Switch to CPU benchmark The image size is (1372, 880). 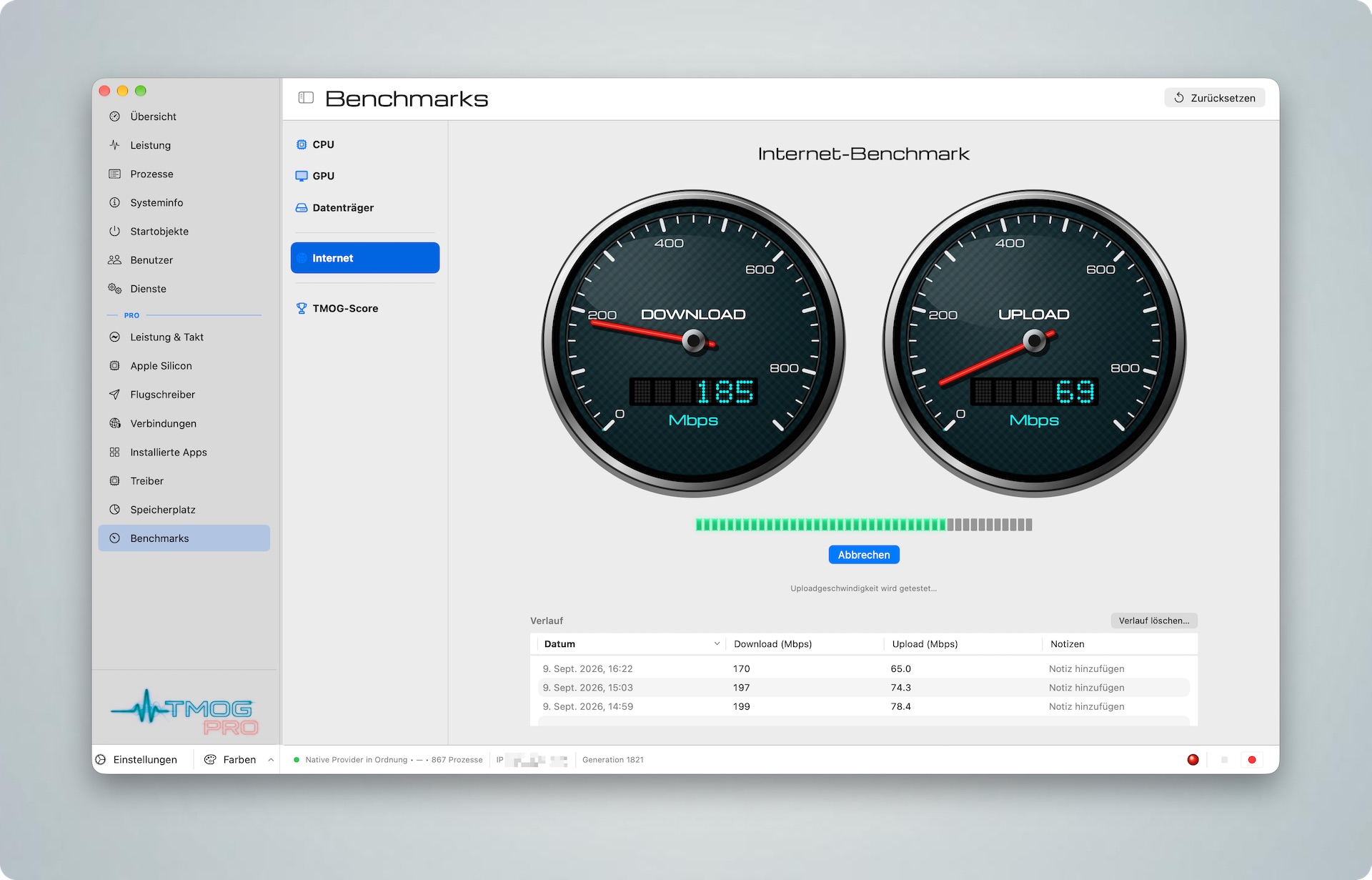tap(364, 144)
